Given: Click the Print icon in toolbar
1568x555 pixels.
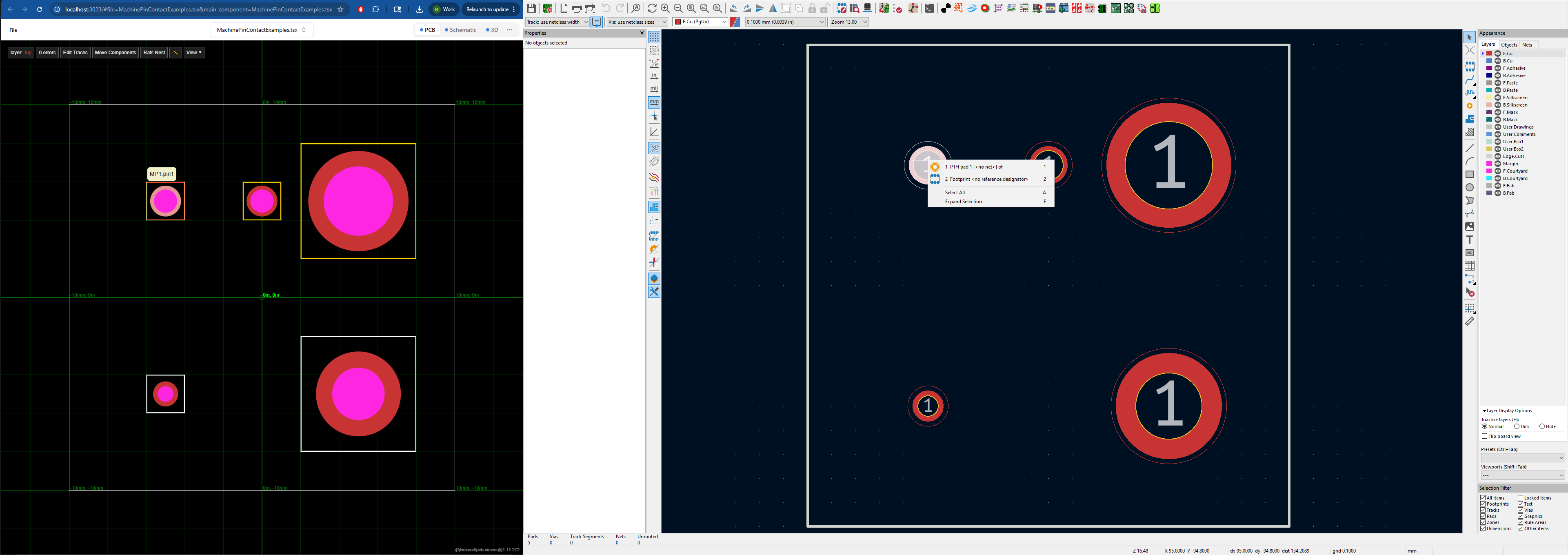Looking at the screenshot, I should click(x=577, y=9).
